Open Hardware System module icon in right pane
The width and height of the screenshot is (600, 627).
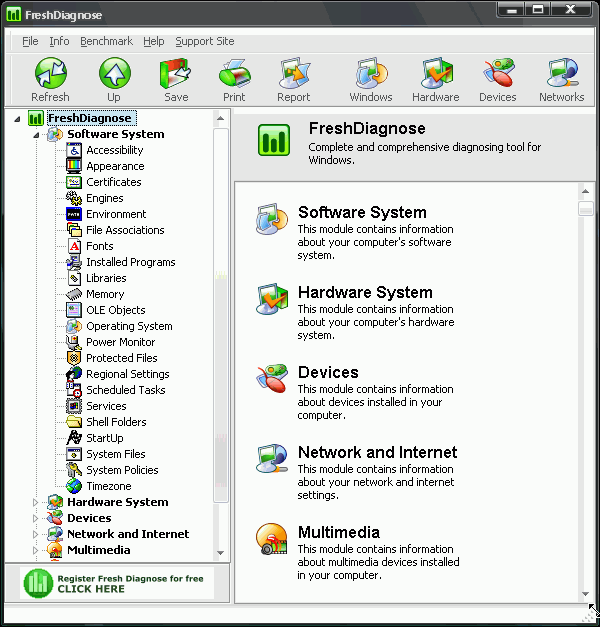272,299
